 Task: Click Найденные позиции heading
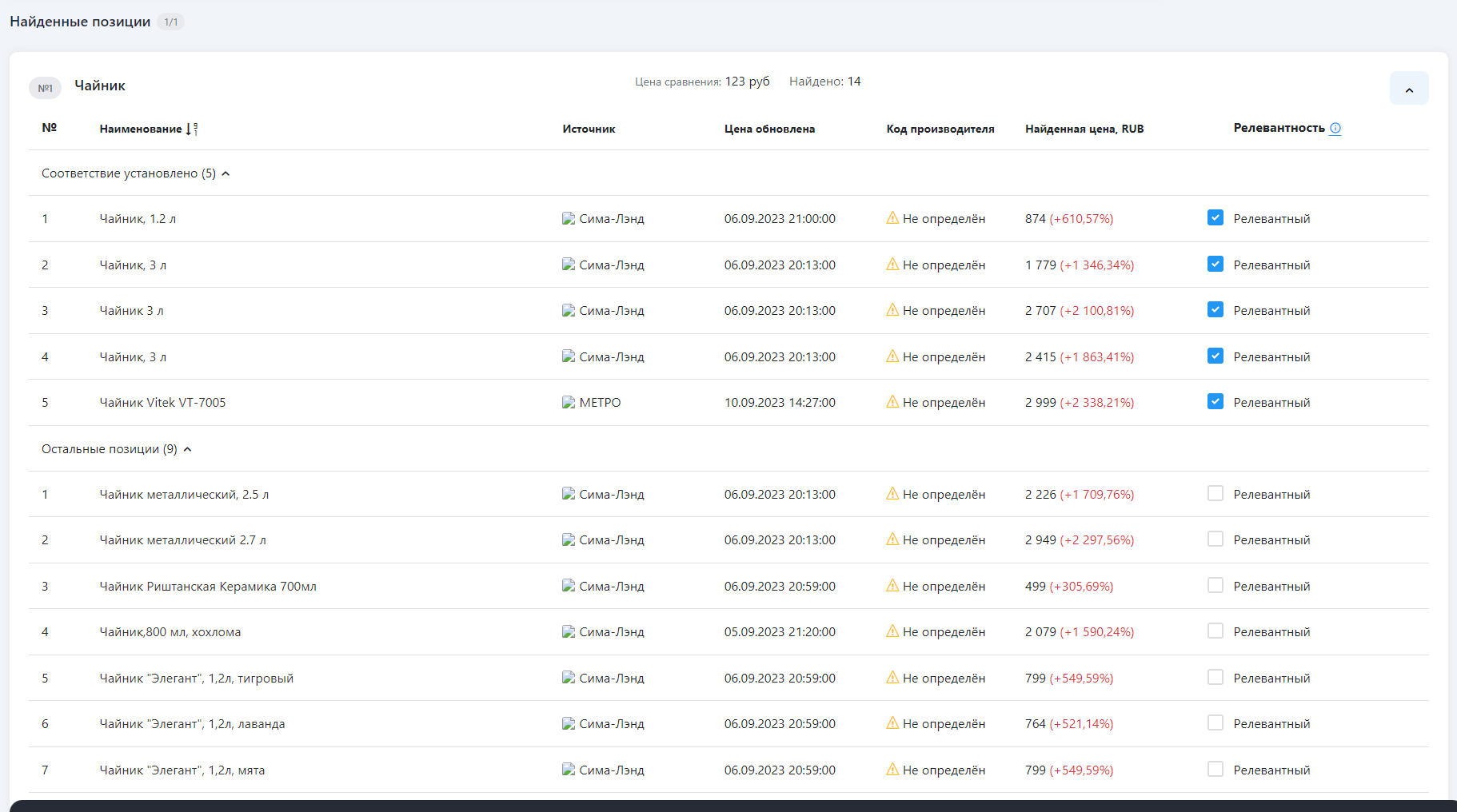pyautogui.click(x=80, y=22)
